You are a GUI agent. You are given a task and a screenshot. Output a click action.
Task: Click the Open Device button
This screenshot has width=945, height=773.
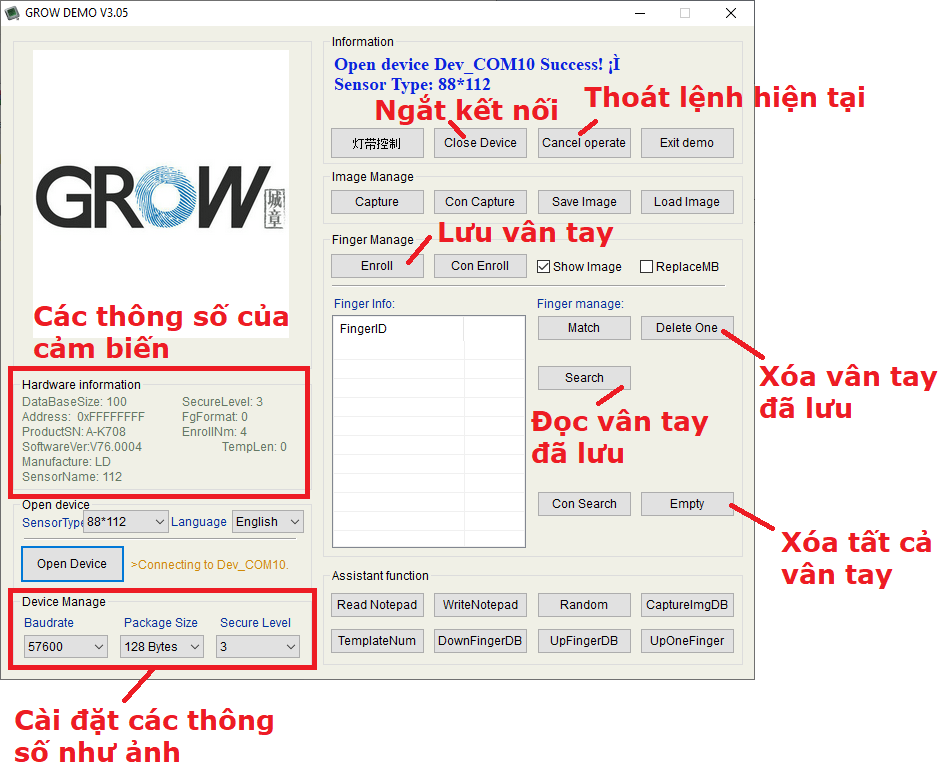click(x=72, y=564)
